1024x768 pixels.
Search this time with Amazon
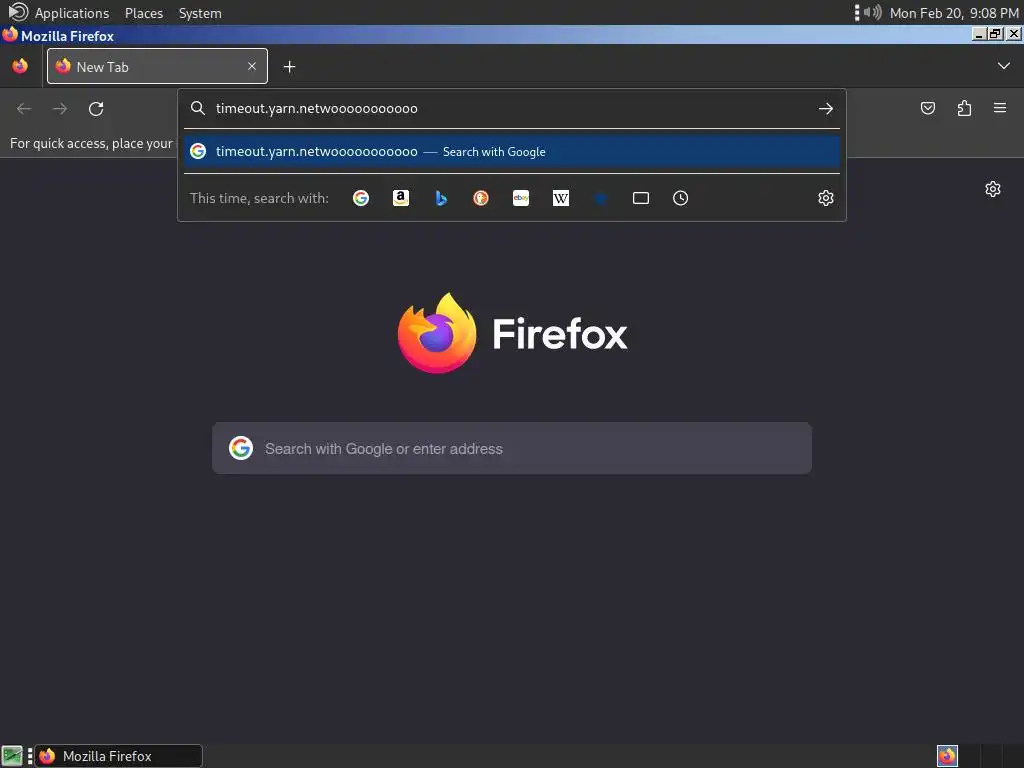pyautogui.click(x=401, y=198)
